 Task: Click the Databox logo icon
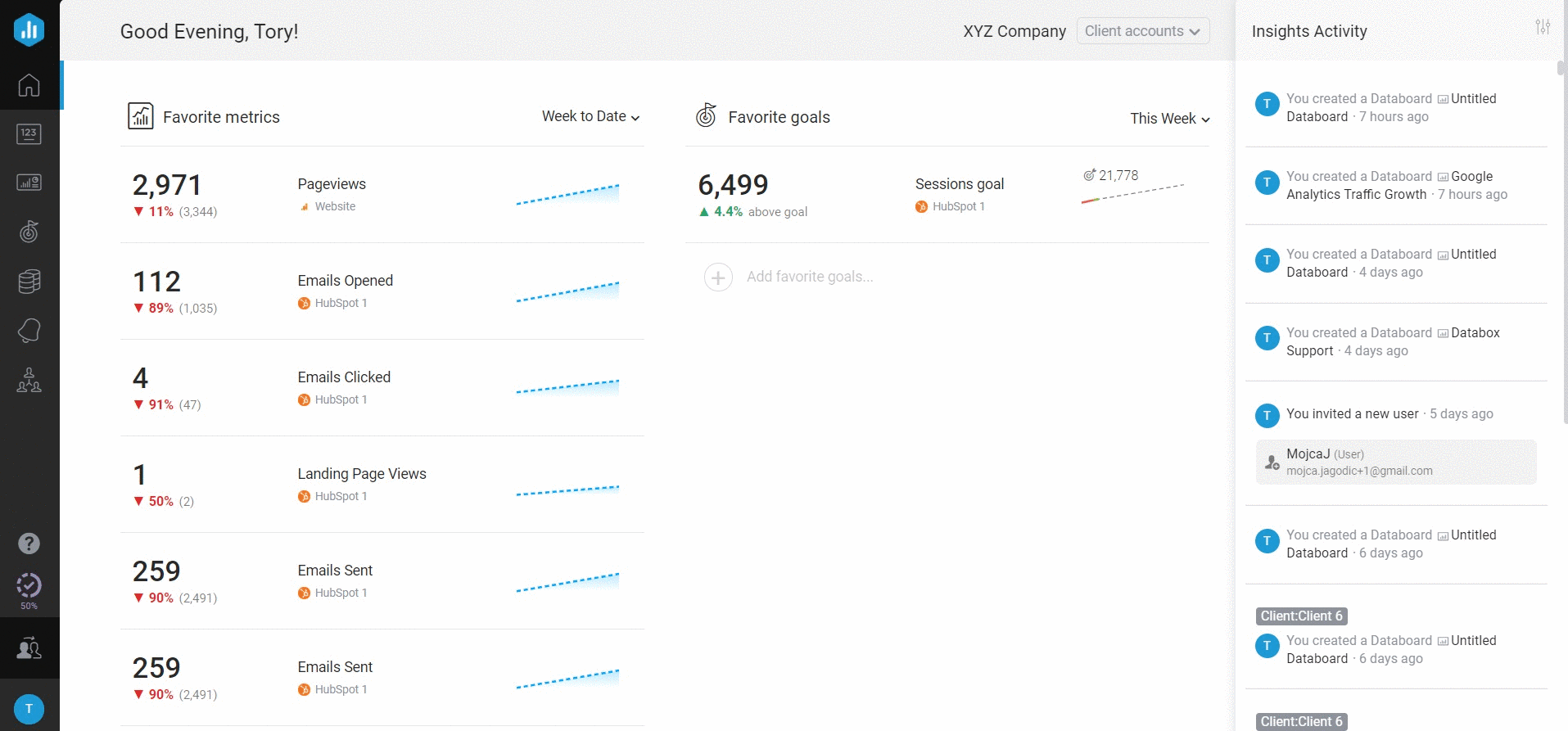[x=29, y=29]
